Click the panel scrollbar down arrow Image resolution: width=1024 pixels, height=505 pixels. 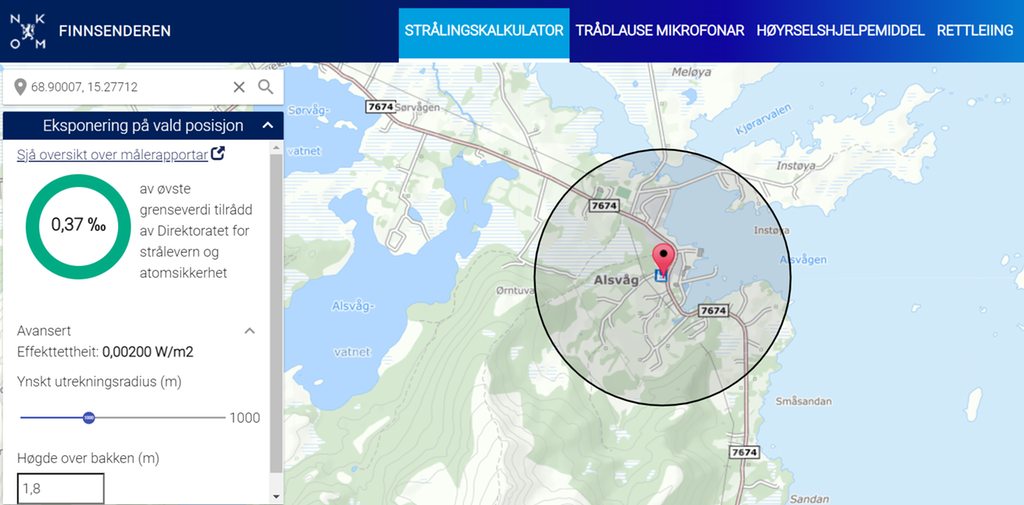coord(277,497)
